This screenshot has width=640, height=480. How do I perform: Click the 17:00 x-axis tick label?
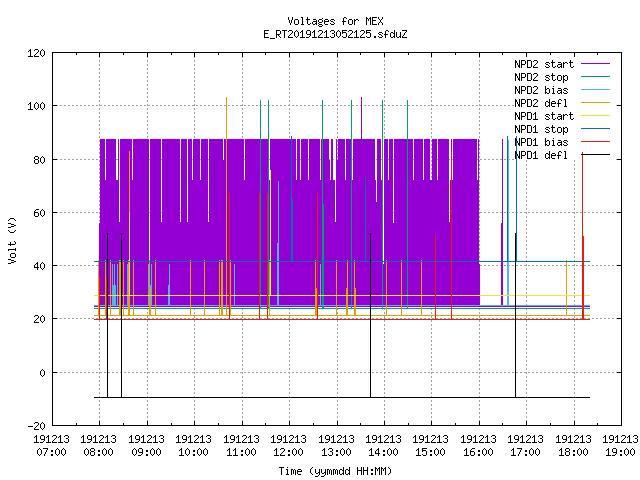point(526,452)
